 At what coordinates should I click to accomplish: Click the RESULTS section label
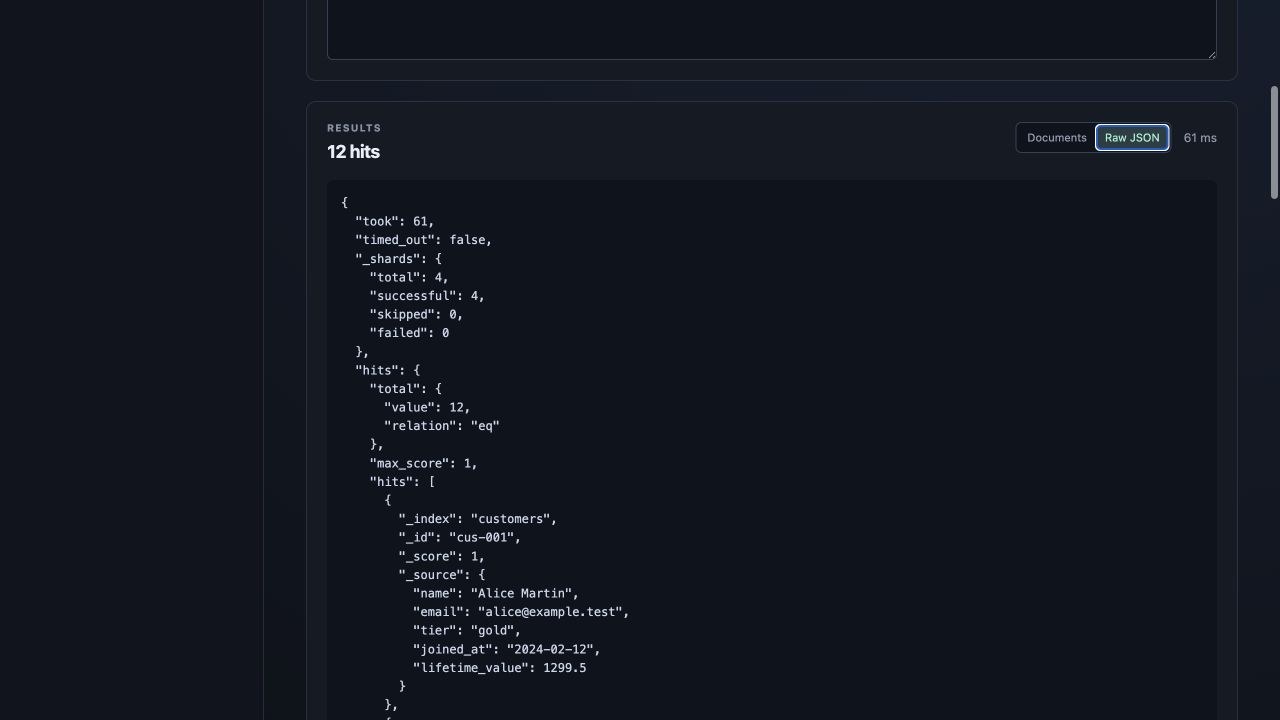(354, 128)
